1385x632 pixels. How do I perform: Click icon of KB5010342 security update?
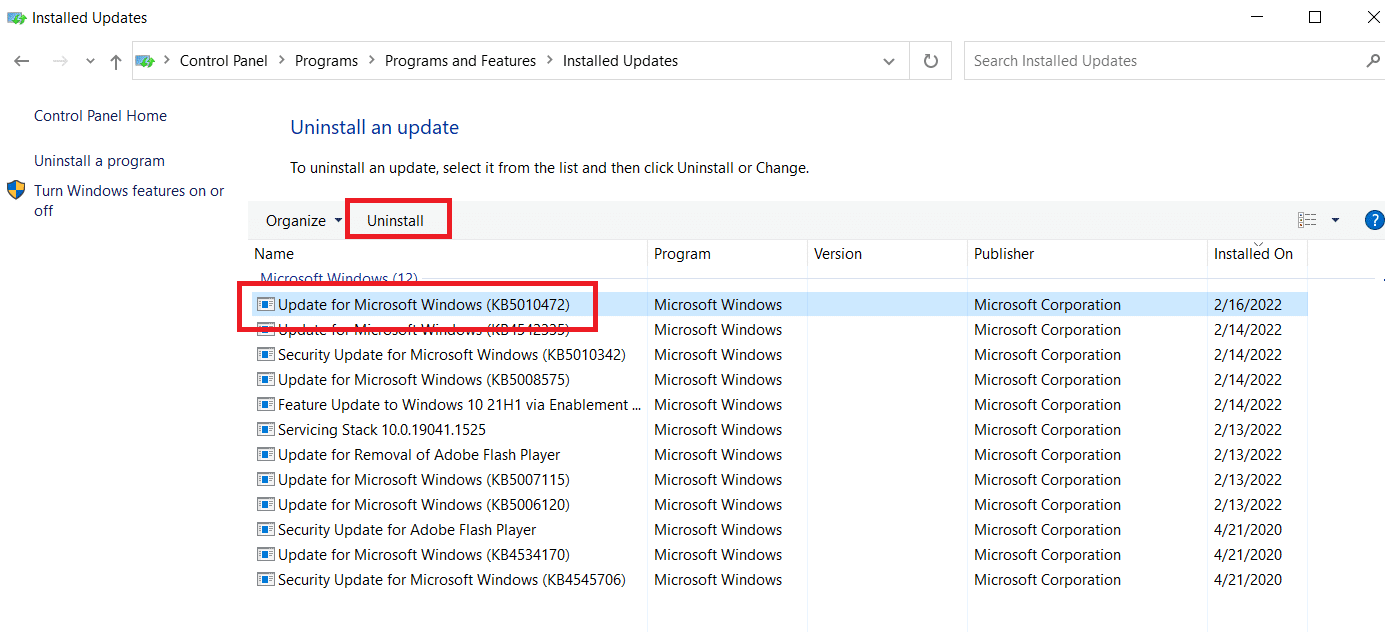click(265, 355)
